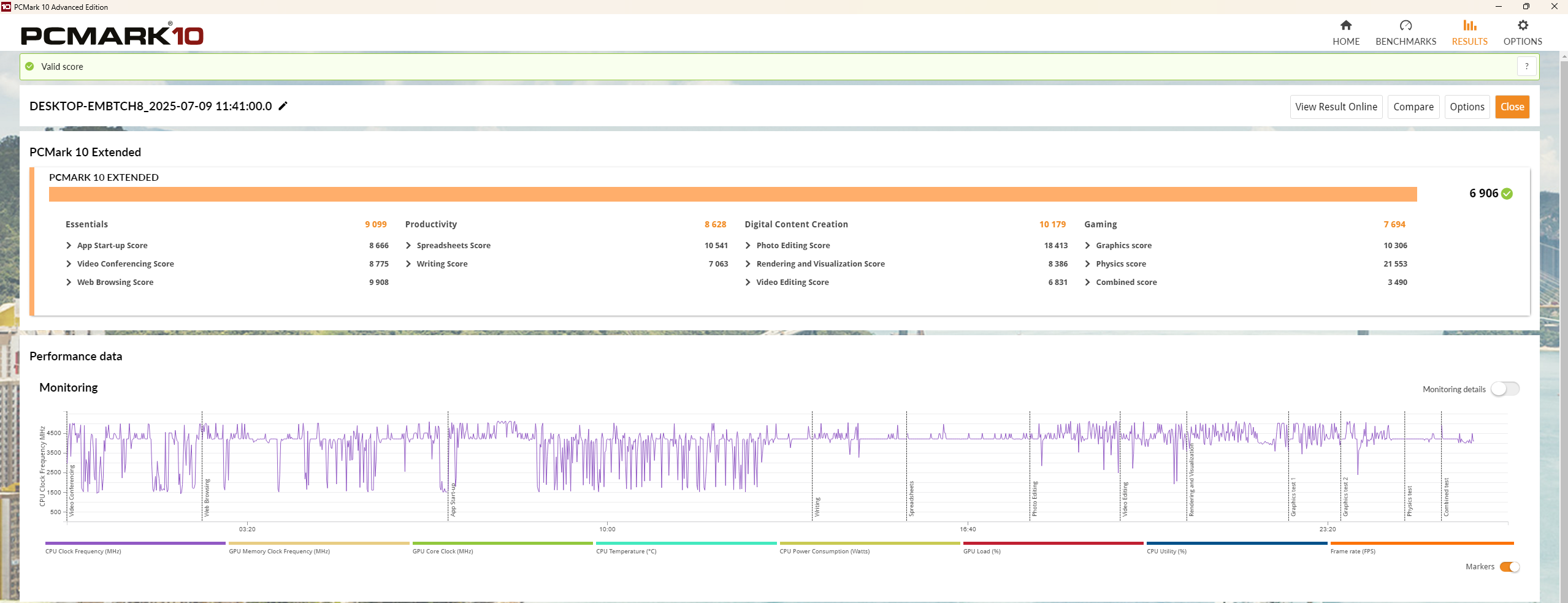
Task: Click the orange PCMark 10 Extended score bar
Action: [x=733, y=194]
